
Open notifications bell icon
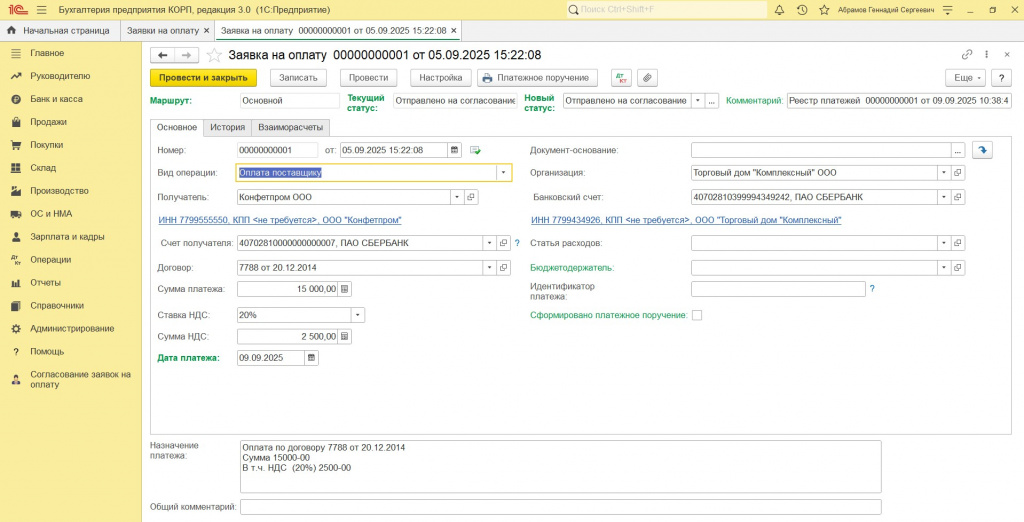coord(779,10)
